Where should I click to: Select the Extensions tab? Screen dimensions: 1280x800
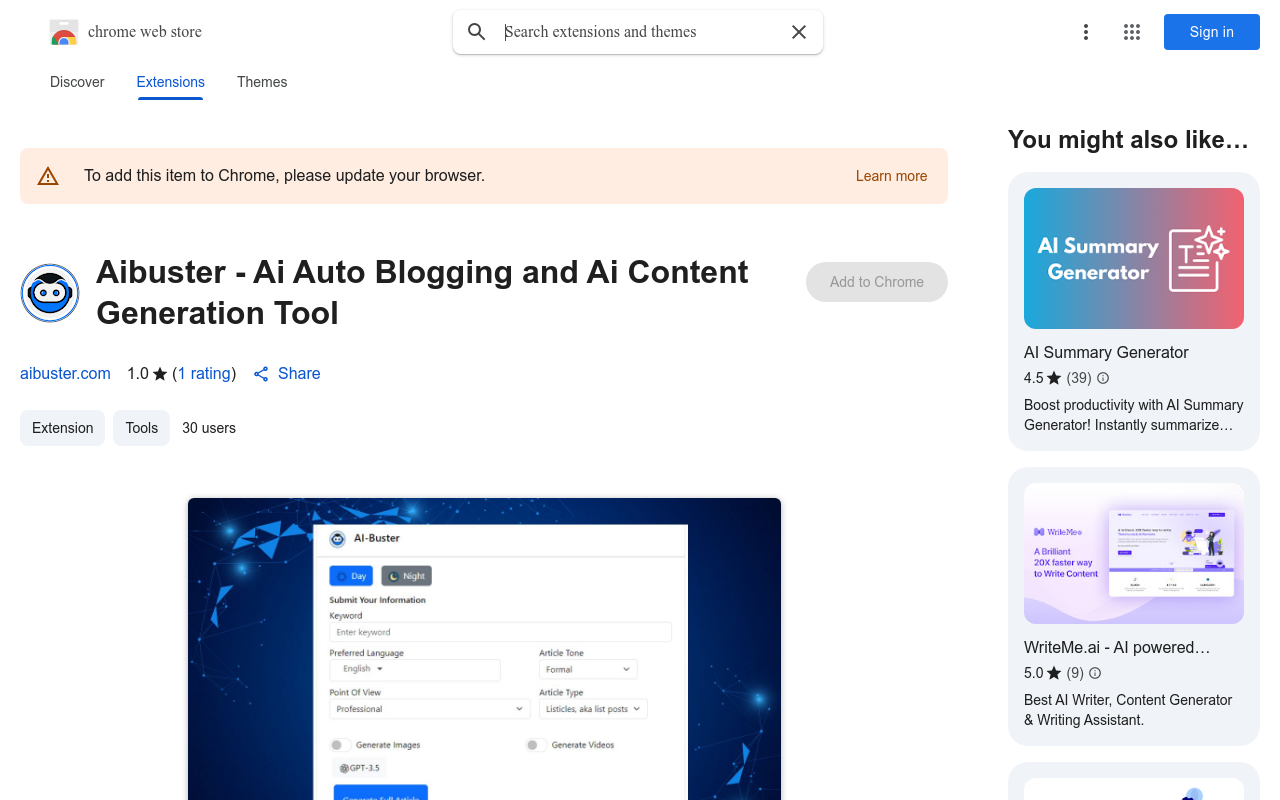[x=171, y=82]
